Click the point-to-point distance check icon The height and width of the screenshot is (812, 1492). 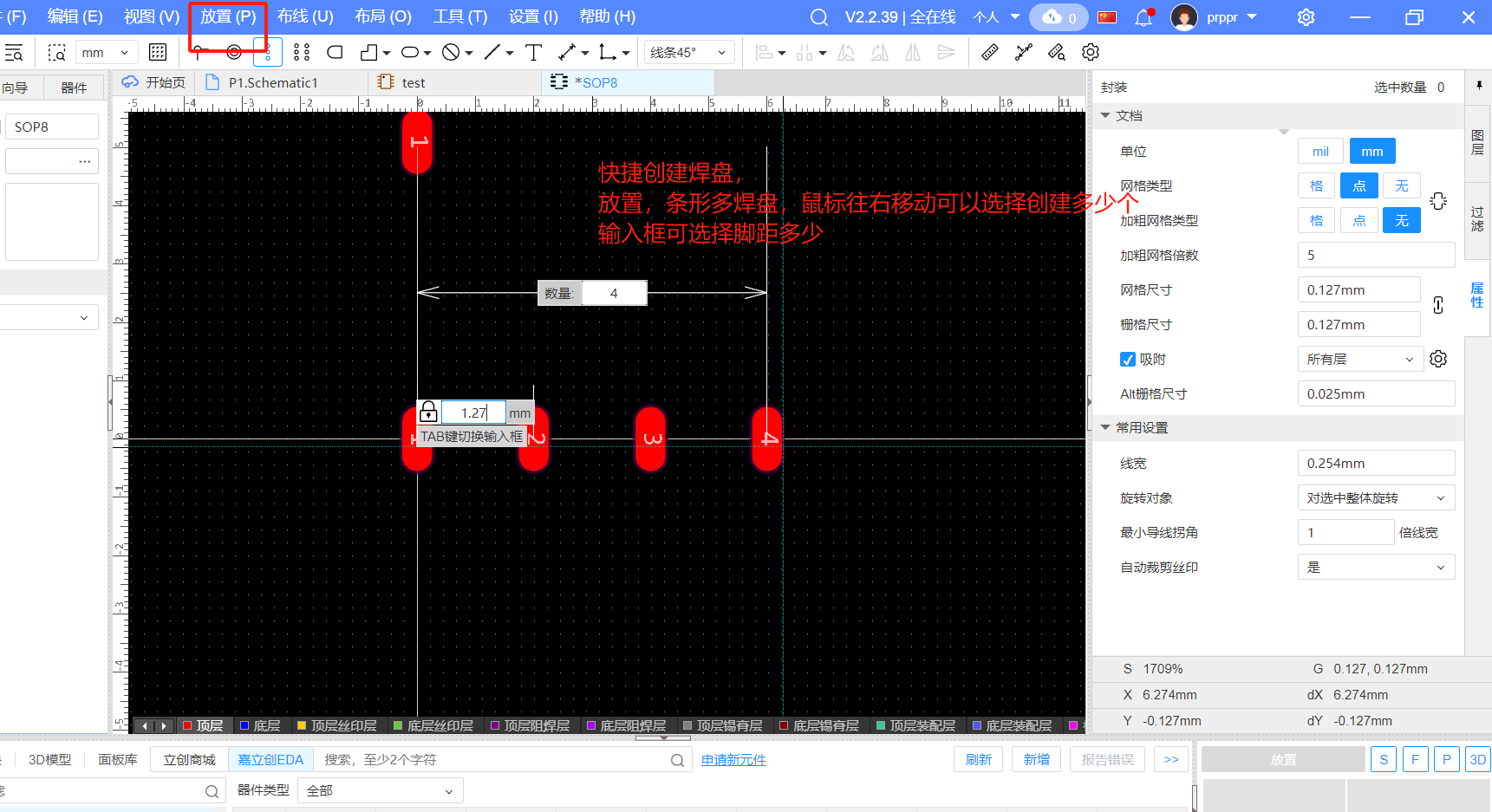point(1024,53)
